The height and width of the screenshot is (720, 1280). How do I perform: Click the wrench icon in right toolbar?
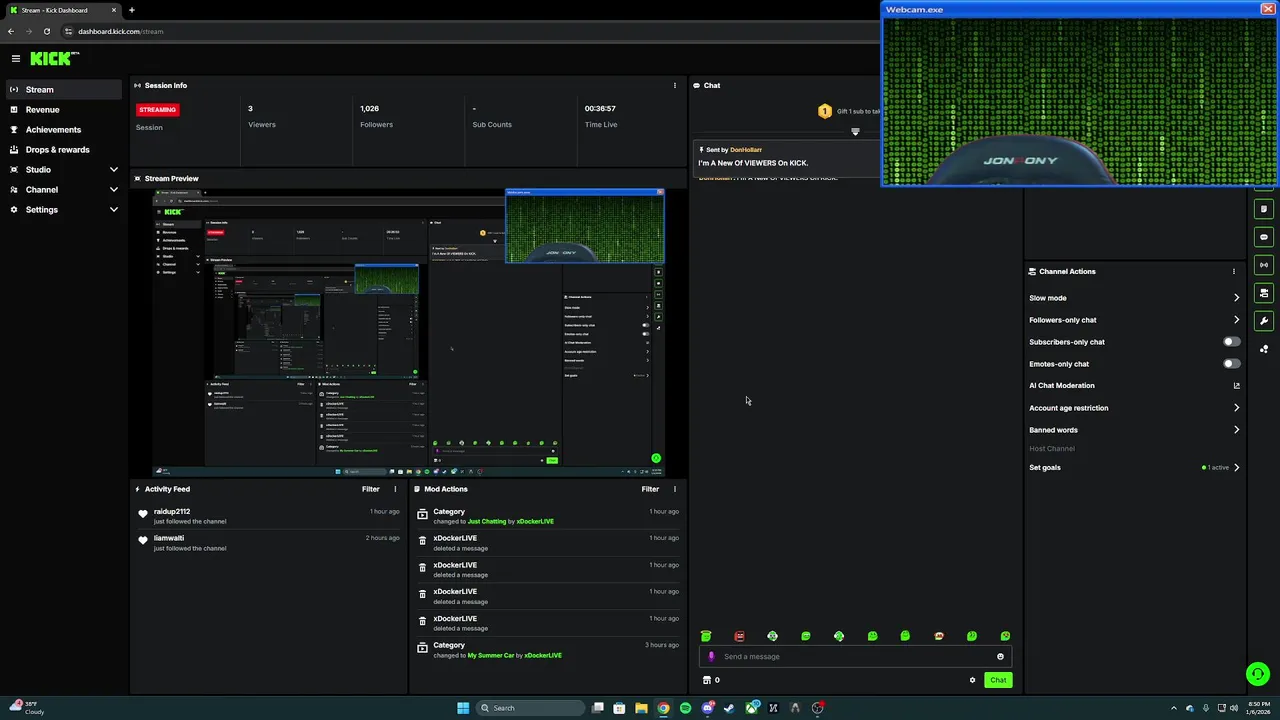1264,321
